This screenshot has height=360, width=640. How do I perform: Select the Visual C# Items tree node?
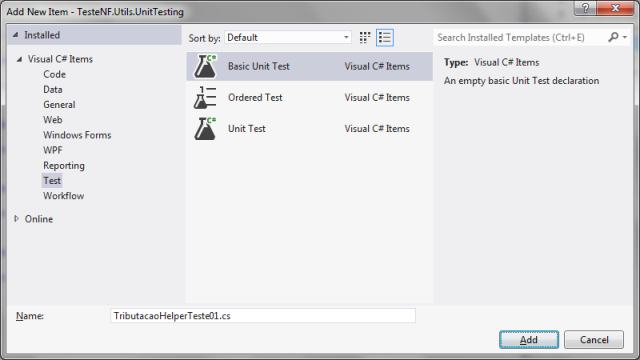click(x=60, y=59)
